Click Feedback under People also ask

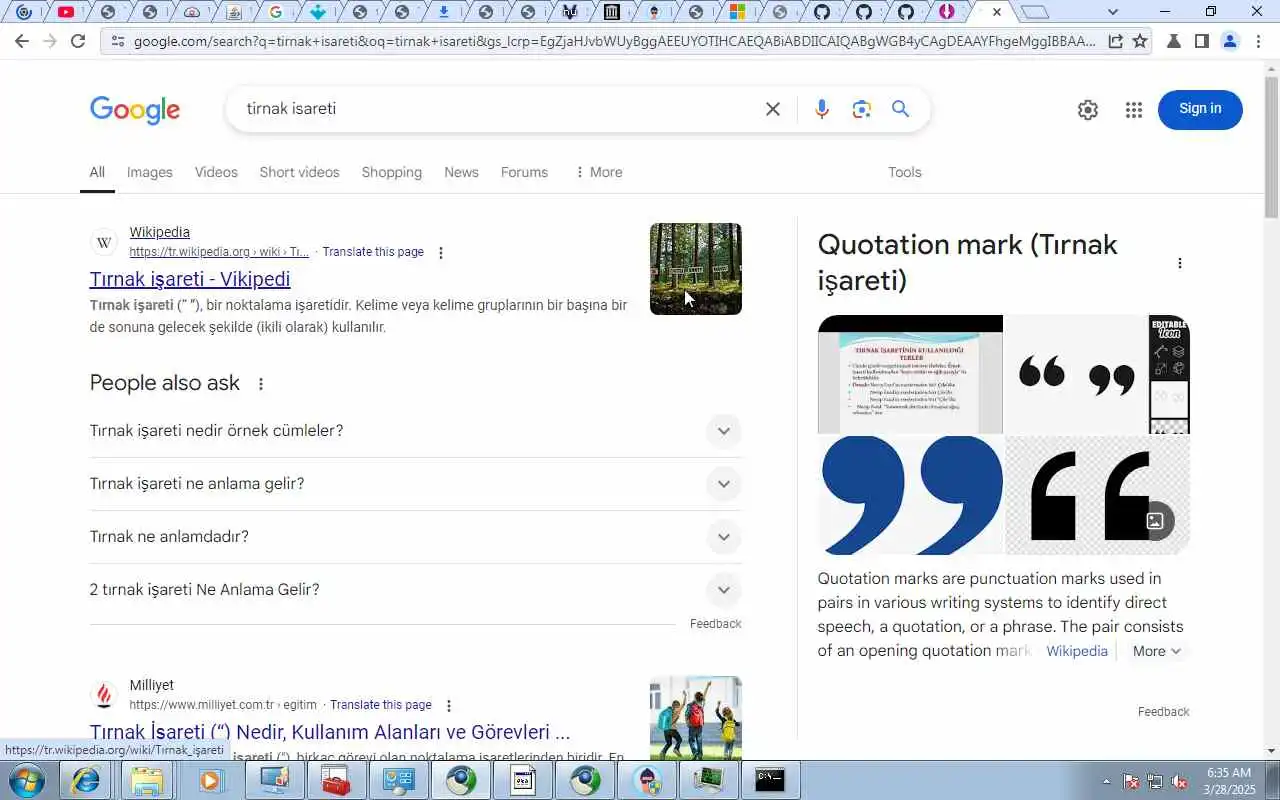(x=716, y=624)
